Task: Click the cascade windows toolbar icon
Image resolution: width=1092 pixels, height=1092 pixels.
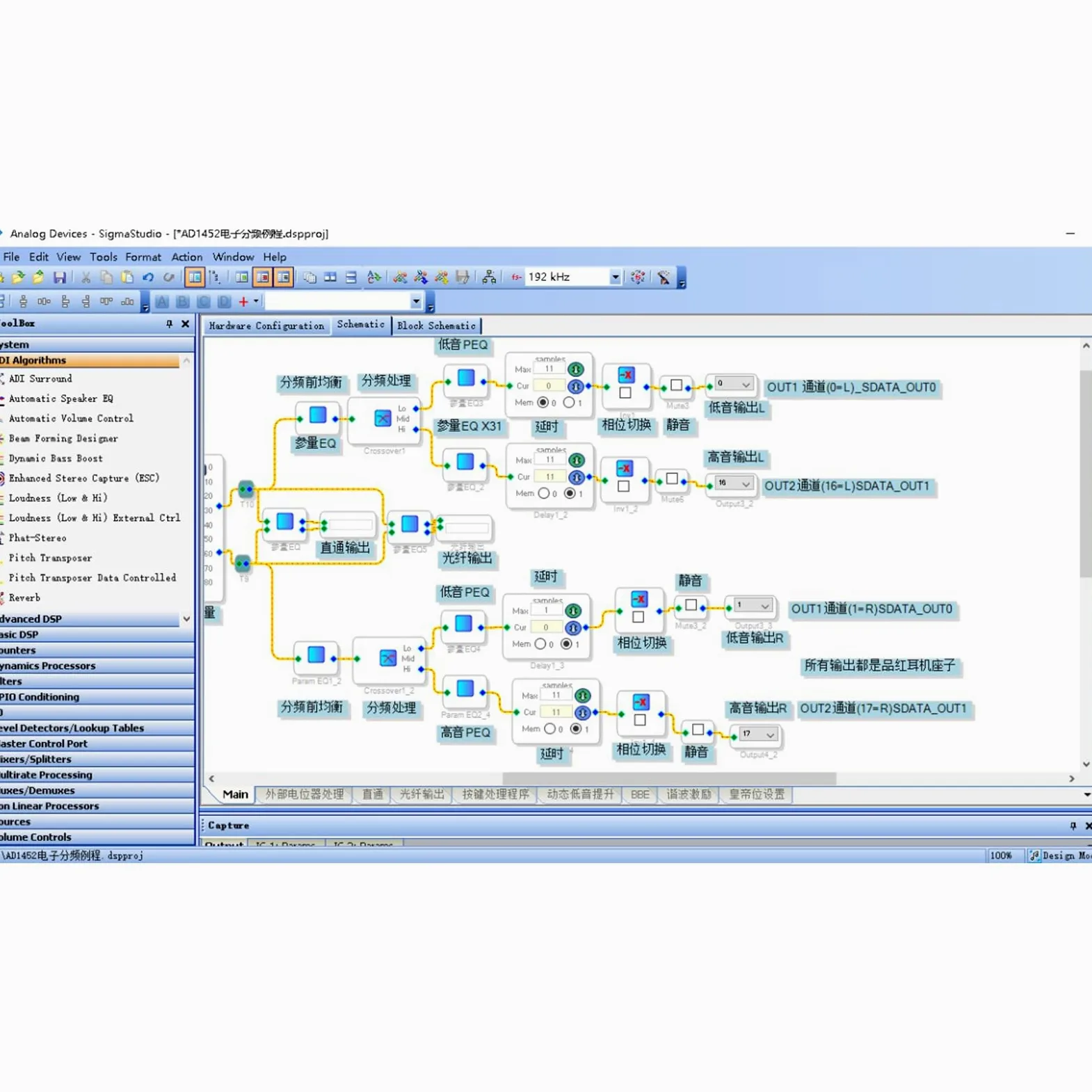Action: click(310, 278)
